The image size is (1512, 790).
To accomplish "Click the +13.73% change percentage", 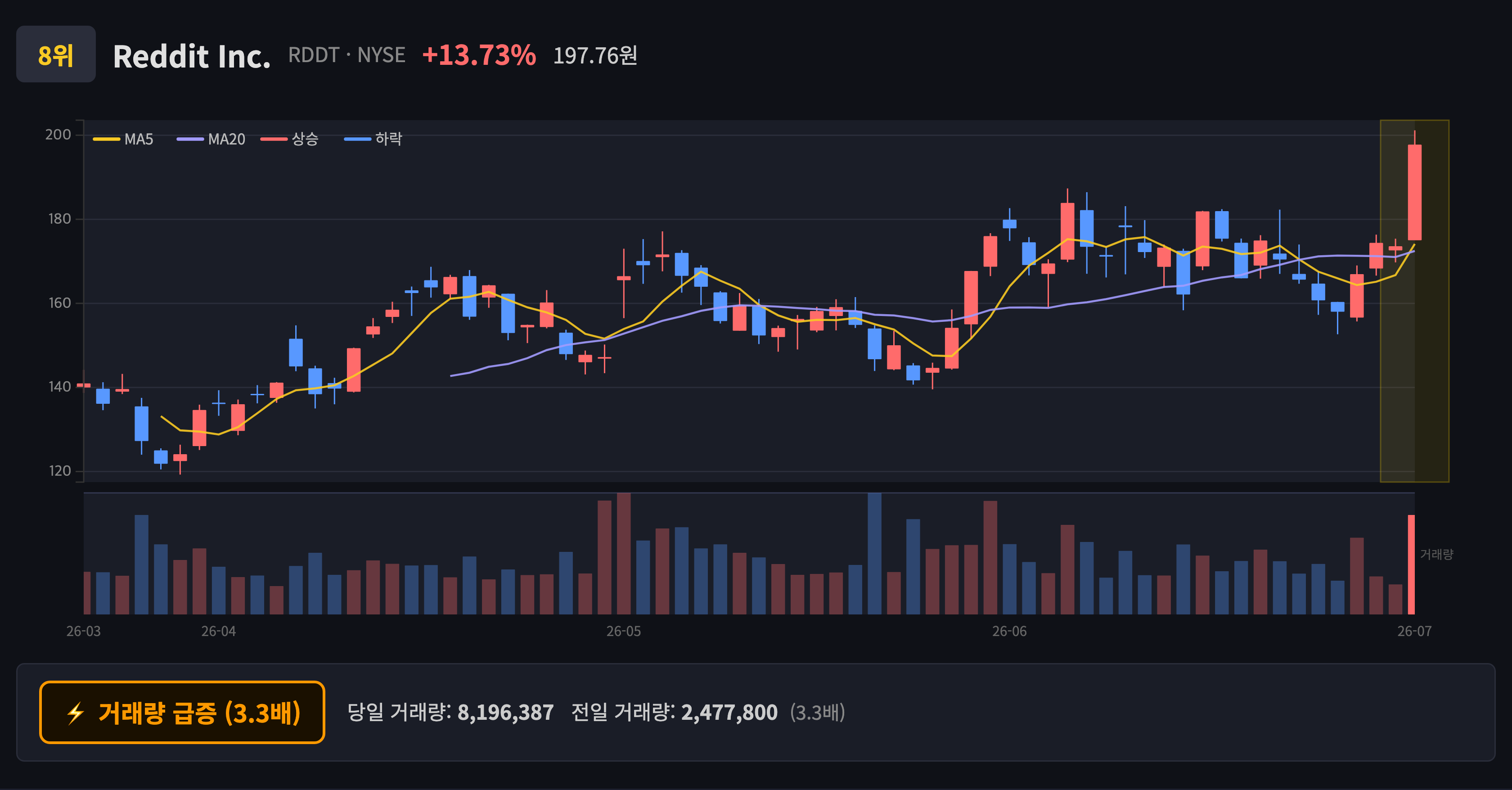I will point(479,55).
